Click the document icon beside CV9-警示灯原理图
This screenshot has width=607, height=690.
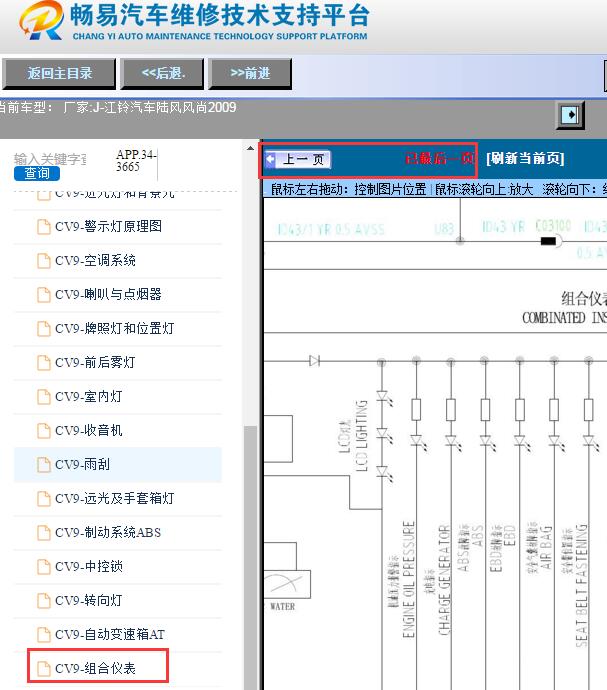(43, 227)
